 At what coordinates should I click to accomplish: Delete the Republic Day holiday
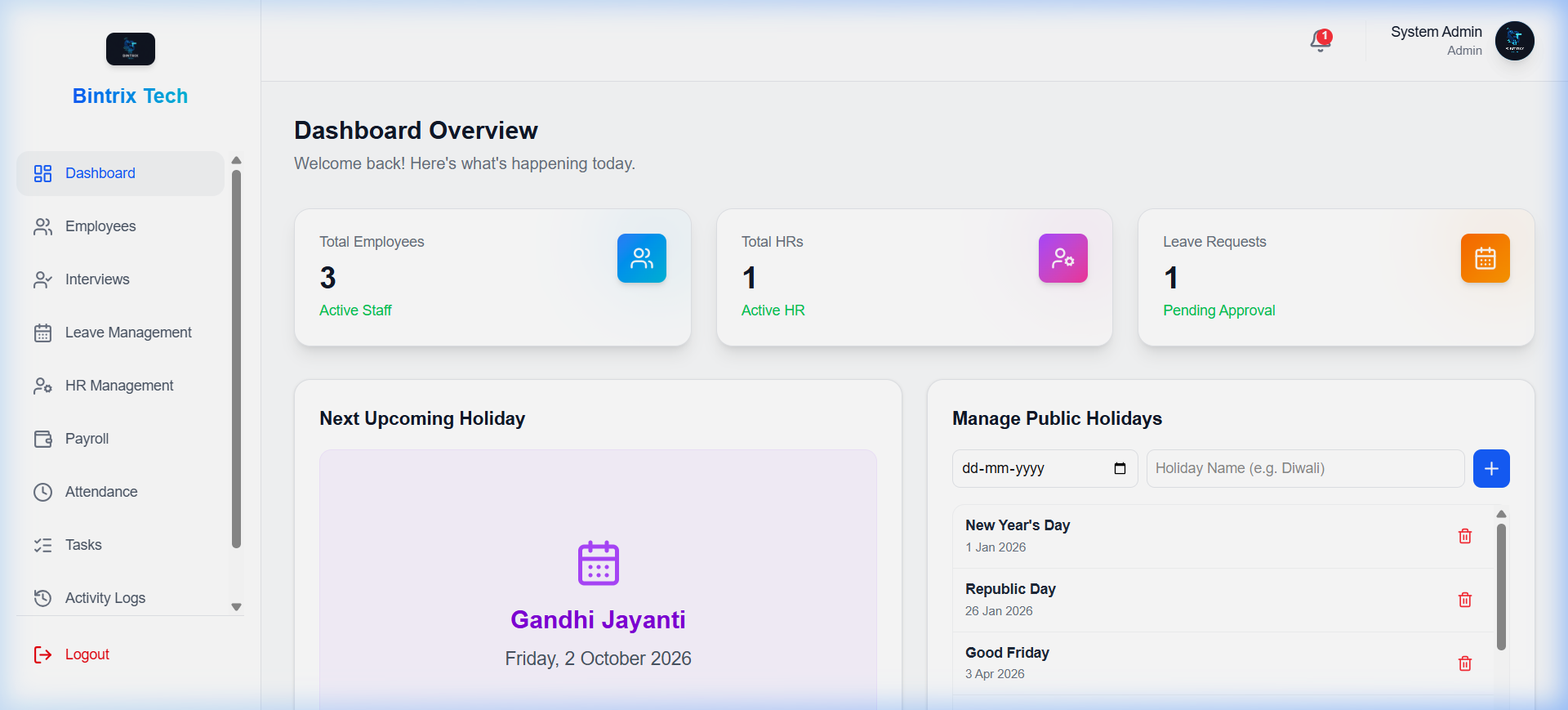coord(1464,600)
